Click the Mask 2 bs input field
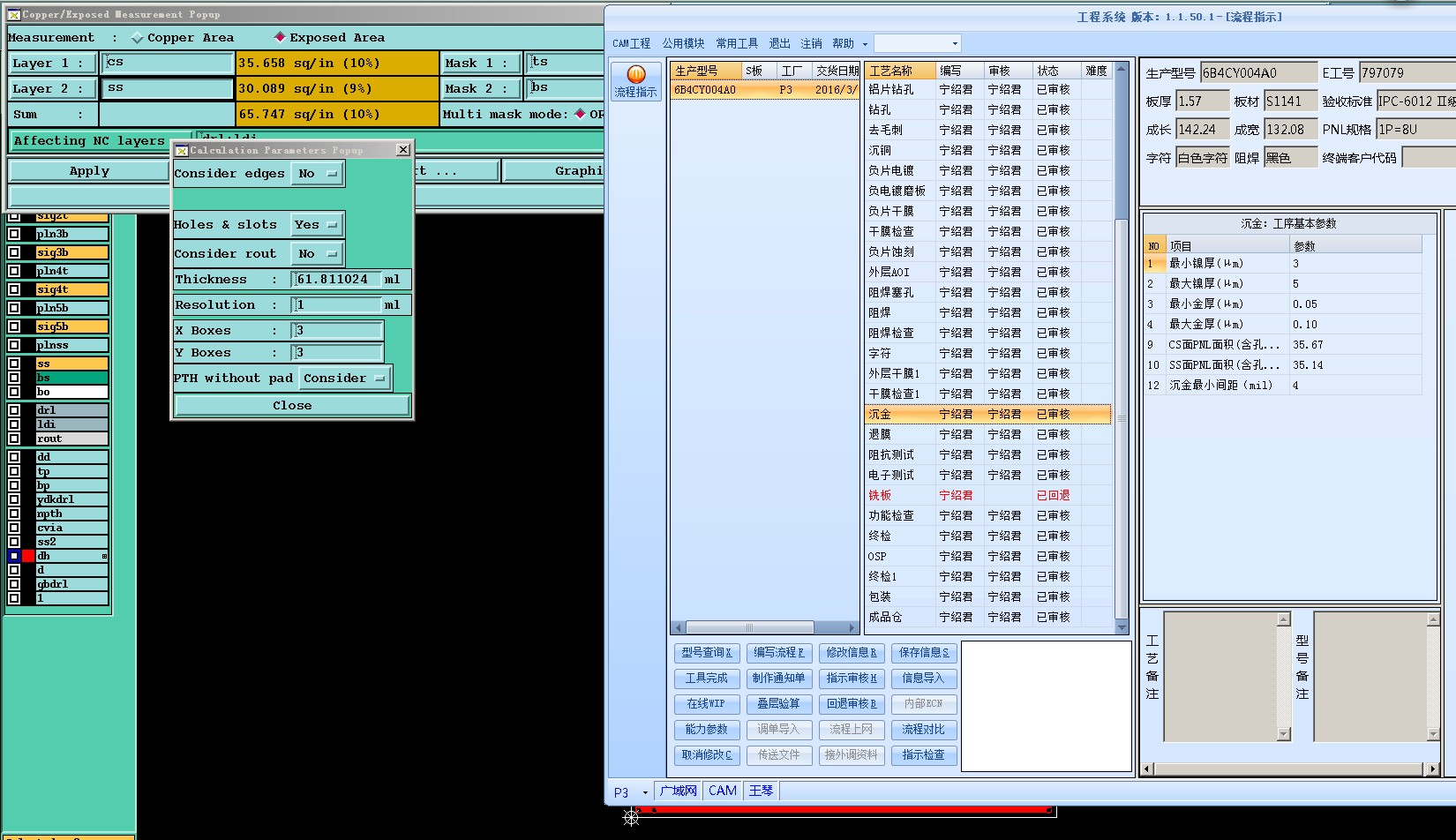The image size is (1456, 840). 565,88
